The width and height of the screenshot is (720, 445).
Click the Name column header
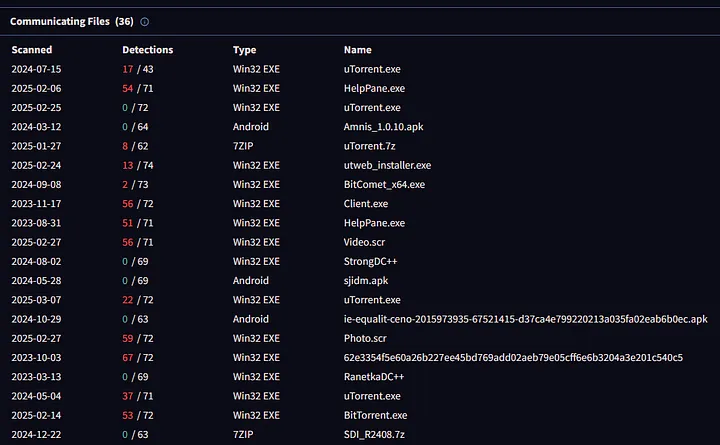pyautogui.click(x=358, y=50)
